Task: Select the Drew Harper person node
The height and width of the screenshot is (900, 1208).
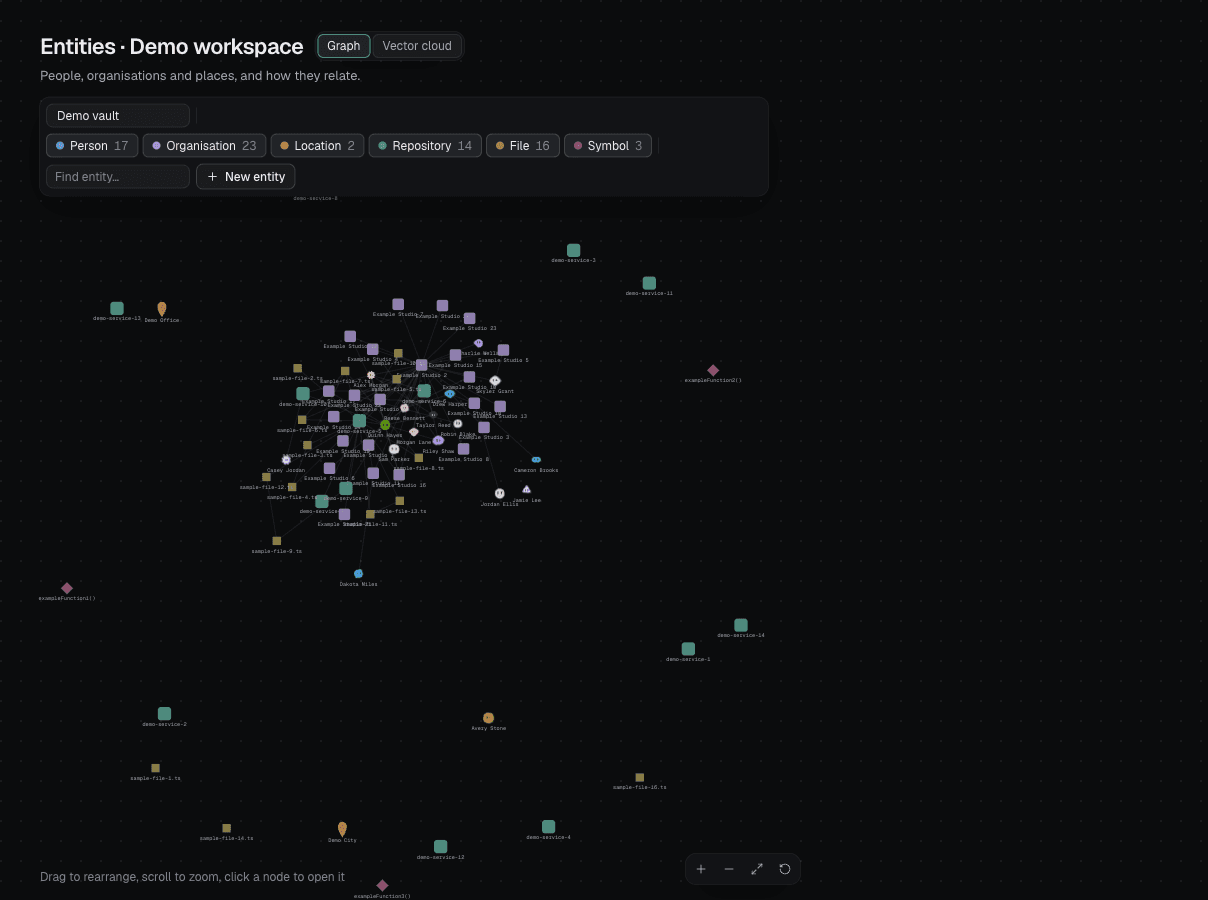Action: [449, 394]
